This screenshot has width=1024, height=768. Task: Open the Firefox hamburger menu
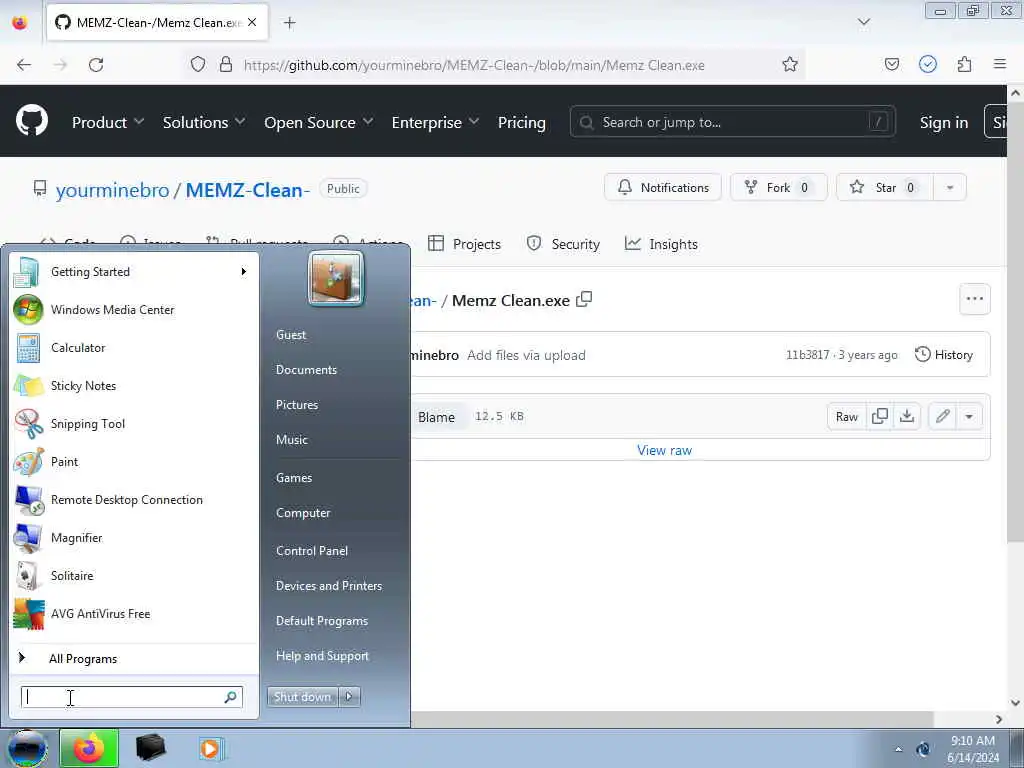1000,64
